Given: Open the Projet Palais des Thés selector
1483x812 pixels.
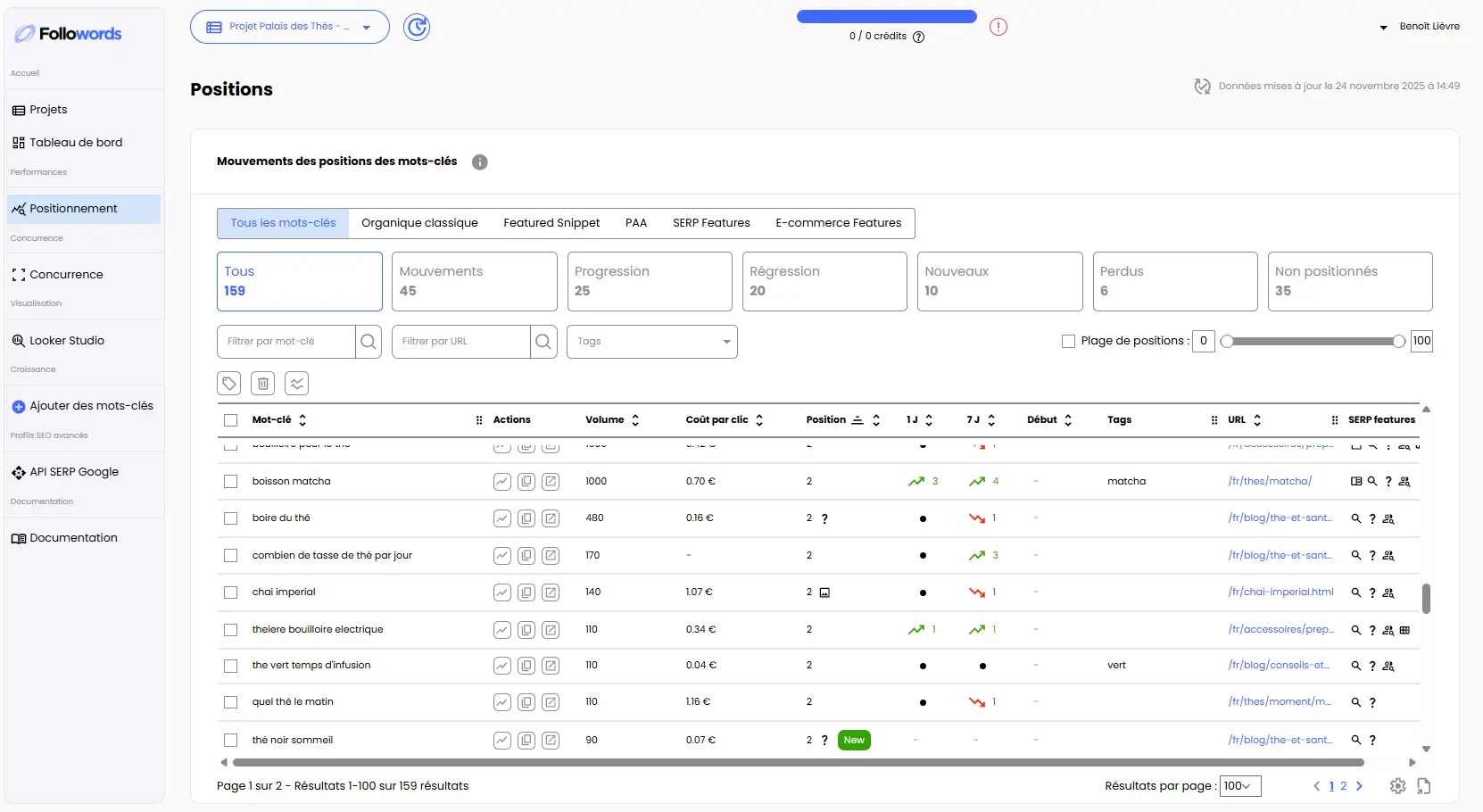Looking at the screenshot, I should pos(289,27).
